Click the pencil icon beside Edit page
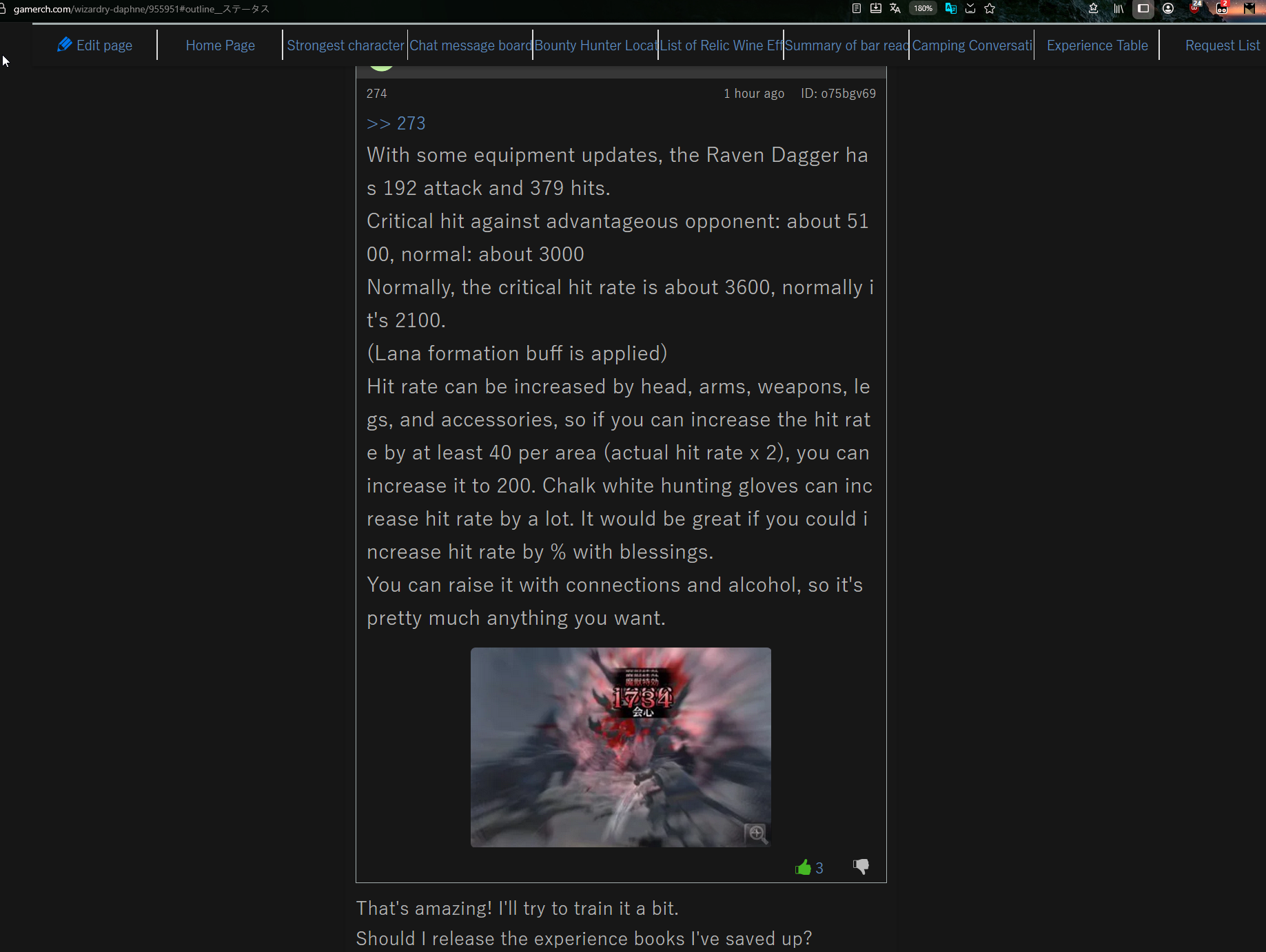Viewport: 1266px width, 952px height. pyautogui.click(x=64, y=45)
